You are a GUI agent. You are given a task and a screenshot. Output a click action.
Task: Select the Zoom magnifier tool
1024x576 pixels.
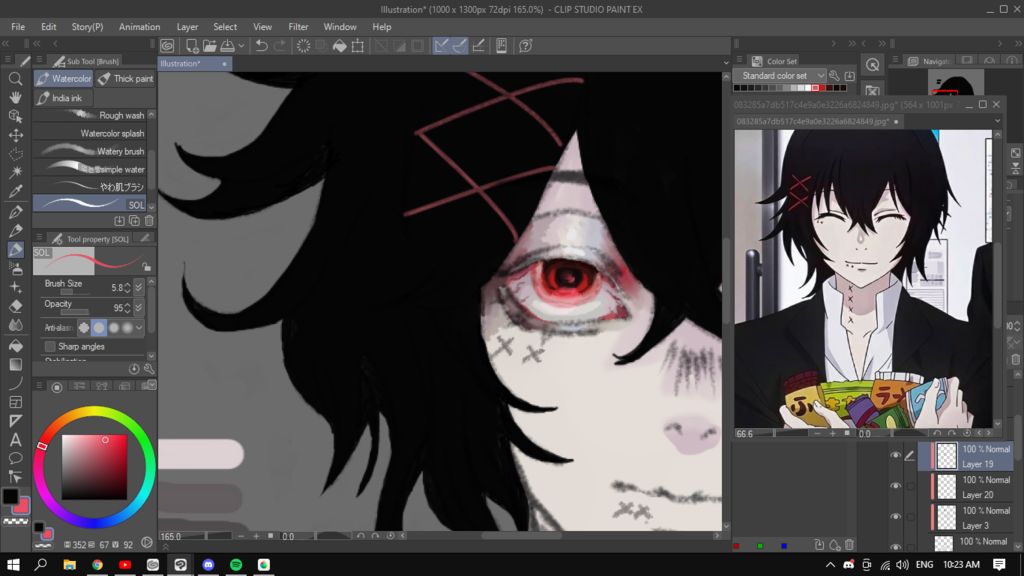coord(15,79)
